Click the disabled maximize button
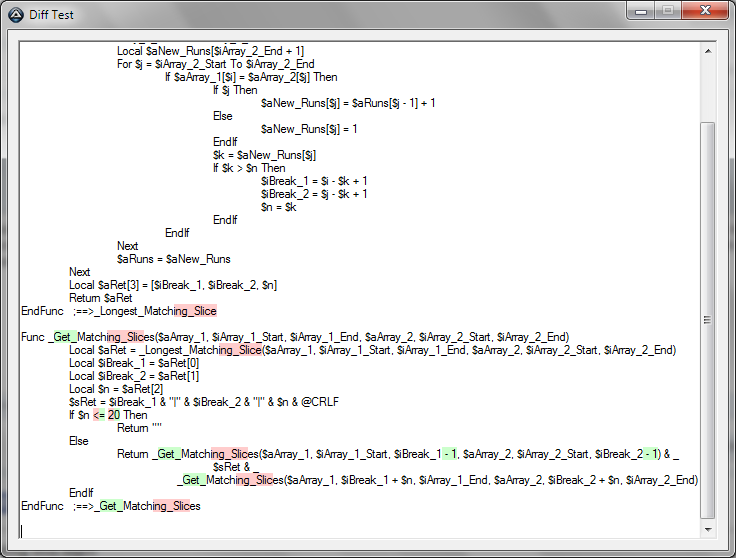 pos(668,11)
